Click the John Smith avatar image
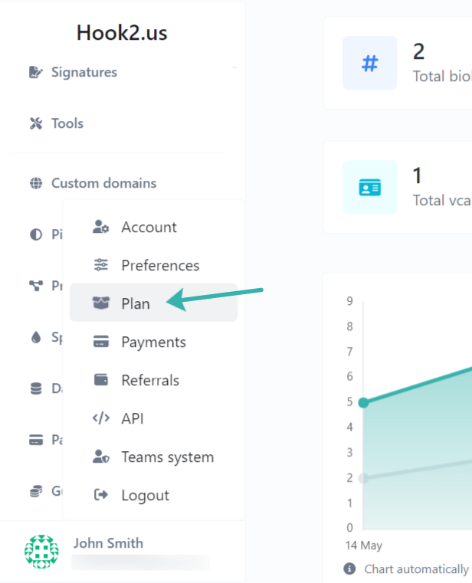Viewport: 472px width, 583px height. tap(41, 552)
